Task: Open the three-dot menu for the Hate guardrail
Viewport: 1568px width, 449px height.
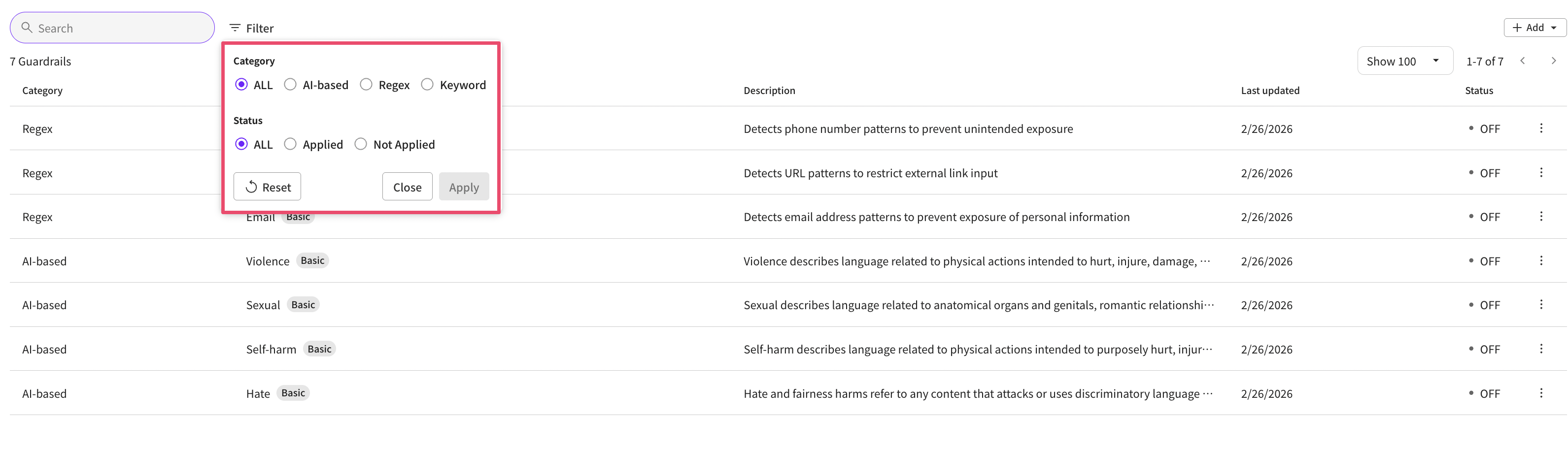Action: coord(1540,393)
